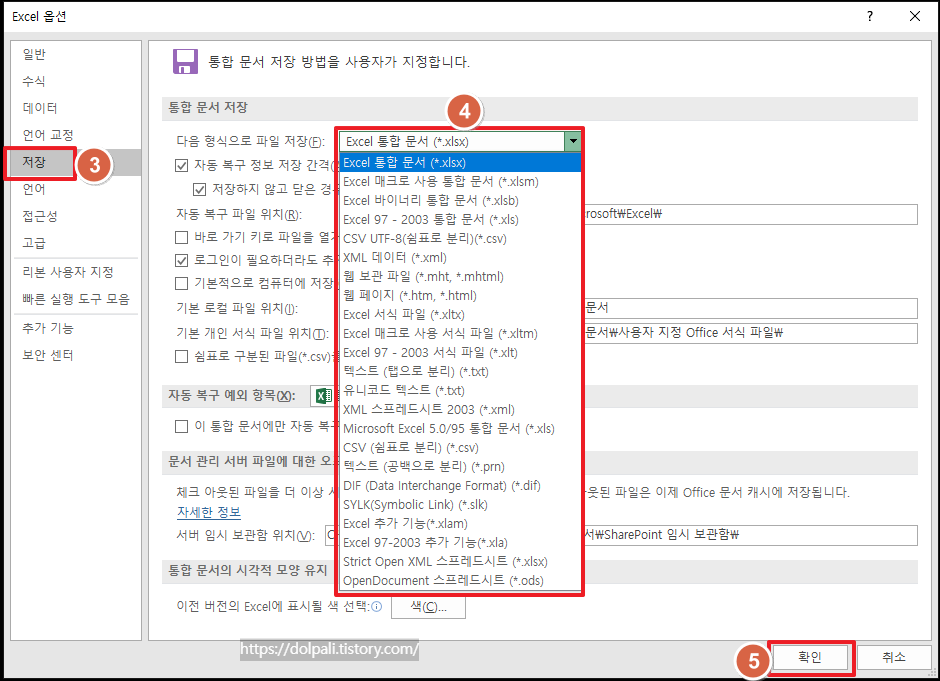940x681 pixels.
Task: Choose Excel 서식 파일 (*.xltx) format
Action: (x=460, y=315)
